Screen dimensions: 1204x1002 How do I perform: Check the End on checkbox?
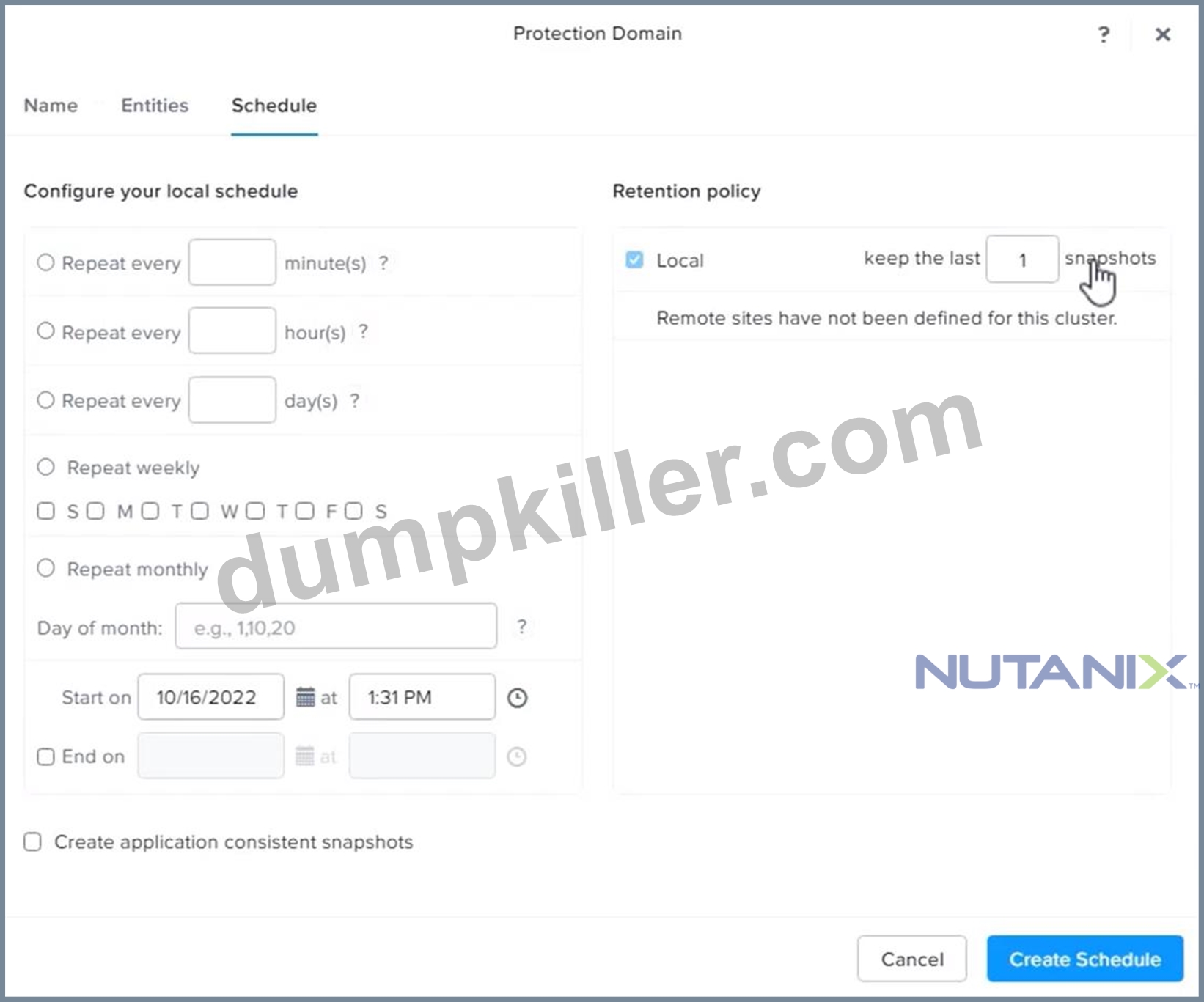(45, 756)
